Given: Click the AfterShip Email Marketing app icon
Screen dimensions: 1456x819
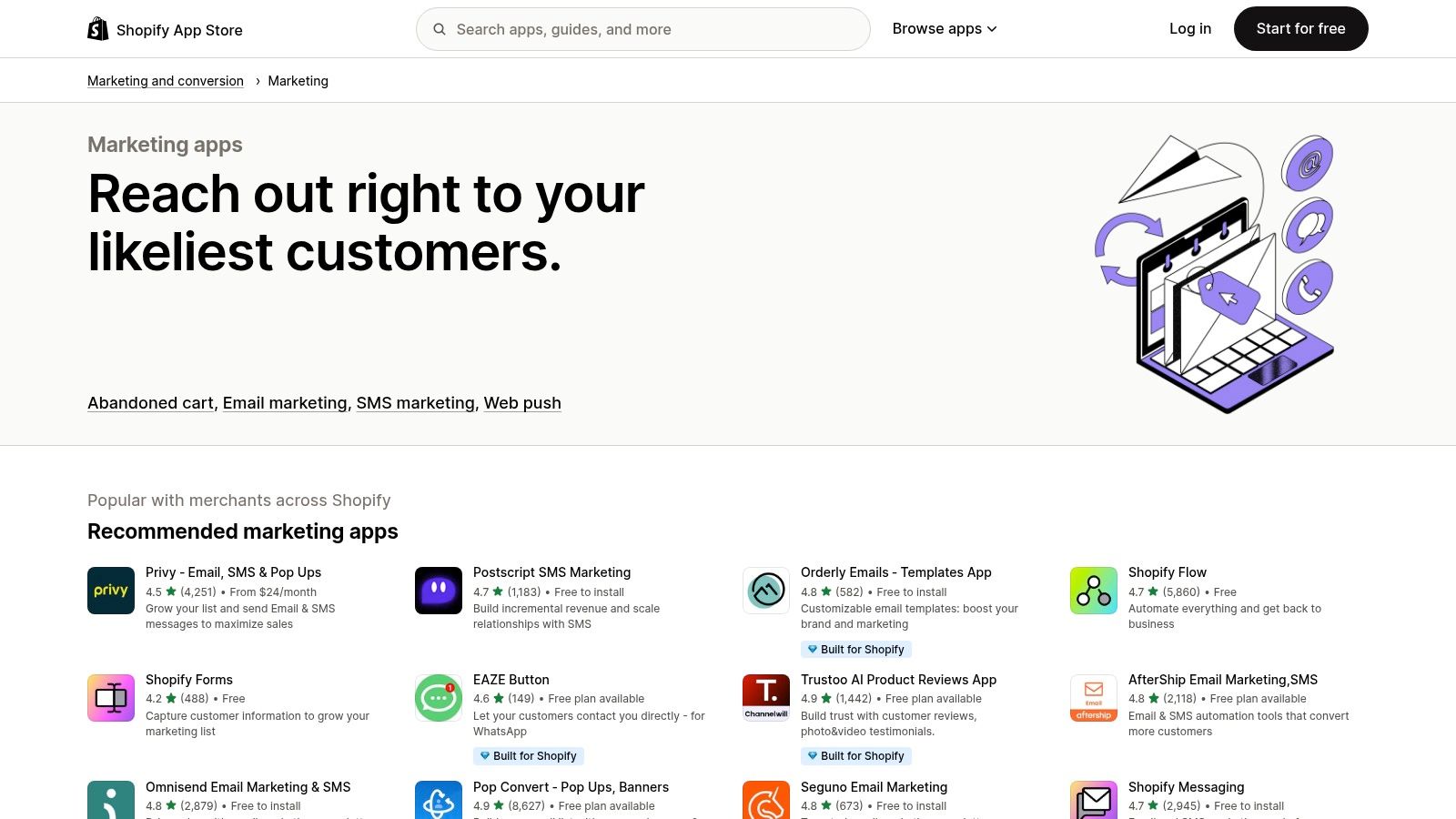Looking at the screenshot, I should [x=1093, y=697].
